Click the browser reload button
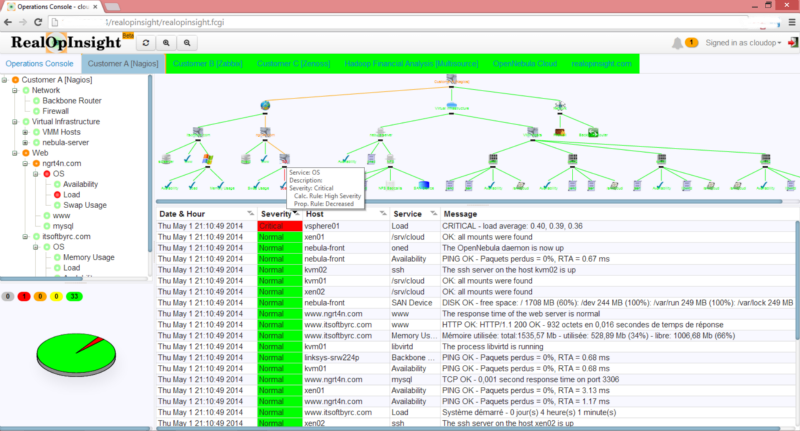 38,22
